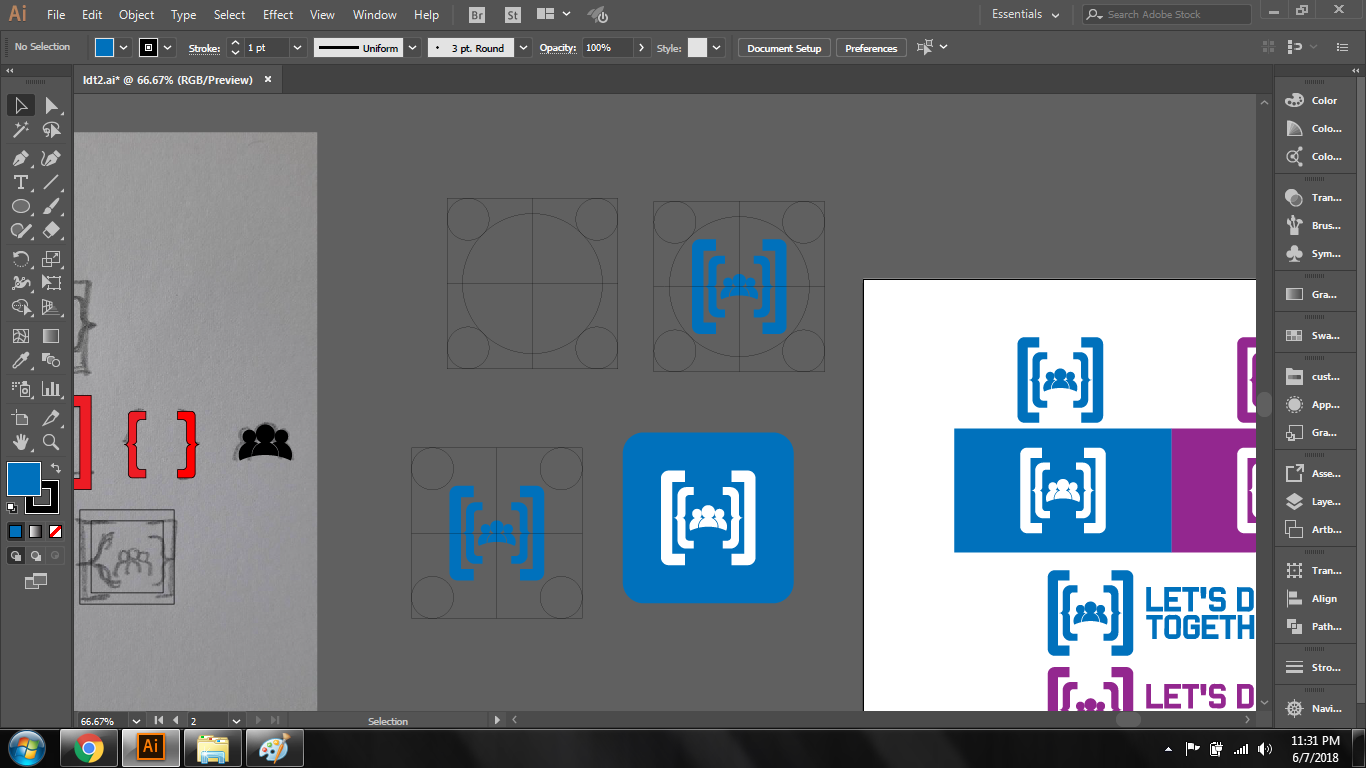Click the large blue Fill swatch
This screenshot has width=1366, height=768.
[x=24, y=479]
